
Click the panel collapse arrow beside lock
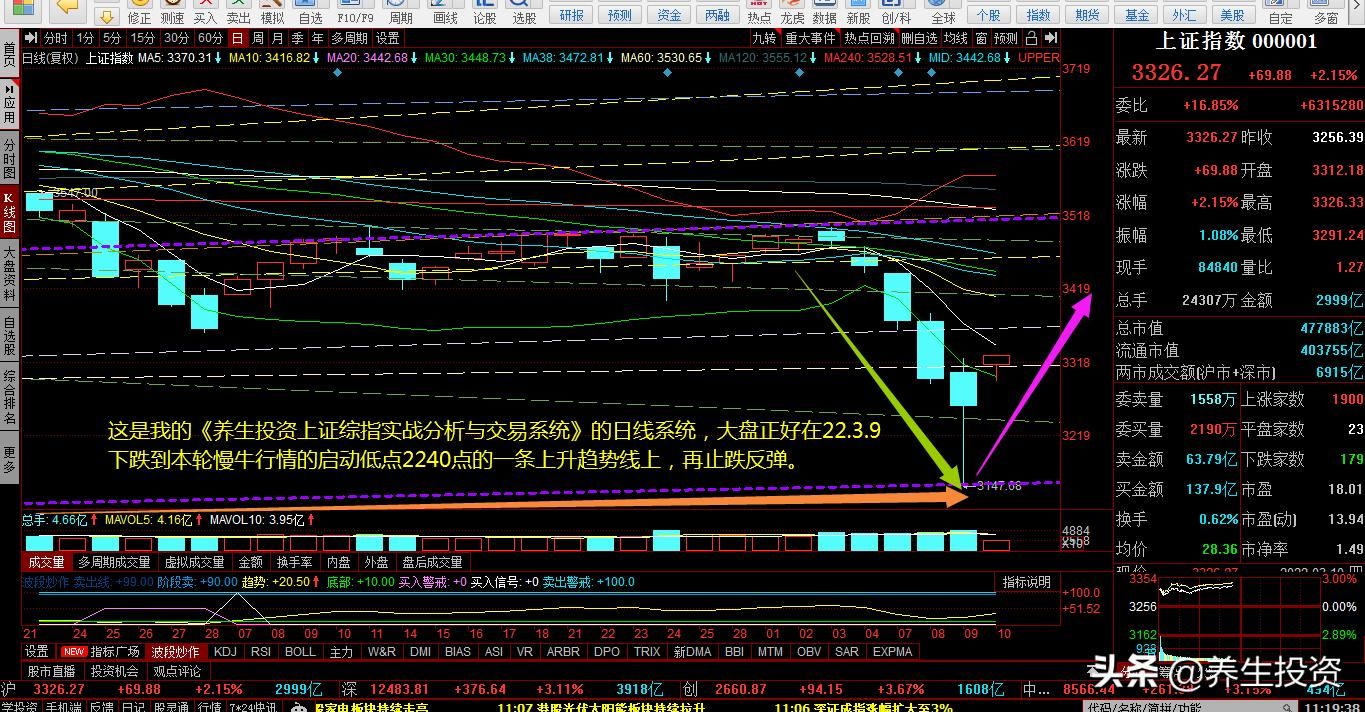(x=1050, y=37)
